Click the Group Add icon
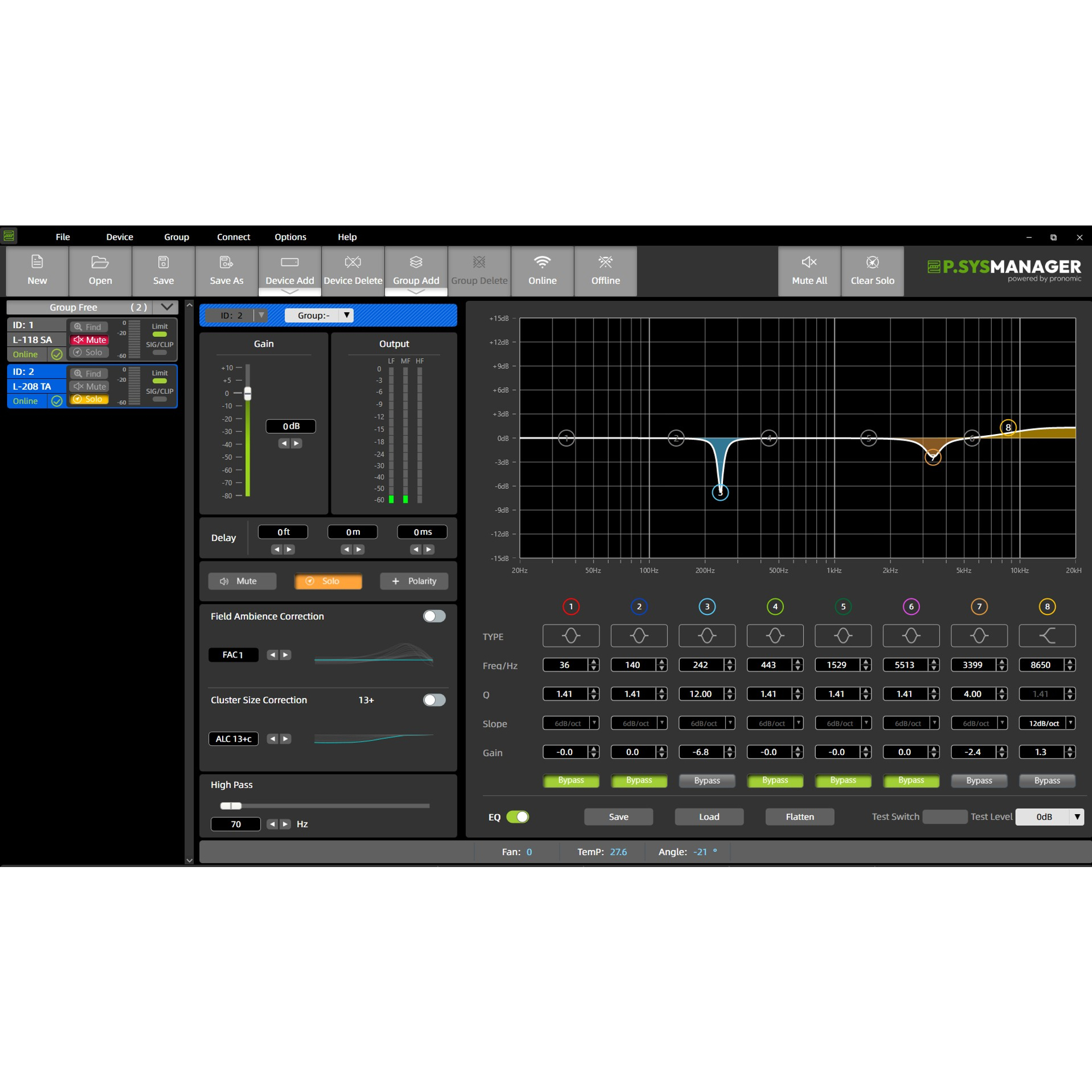This screenshot has height=1092, width=1092. 416,262
